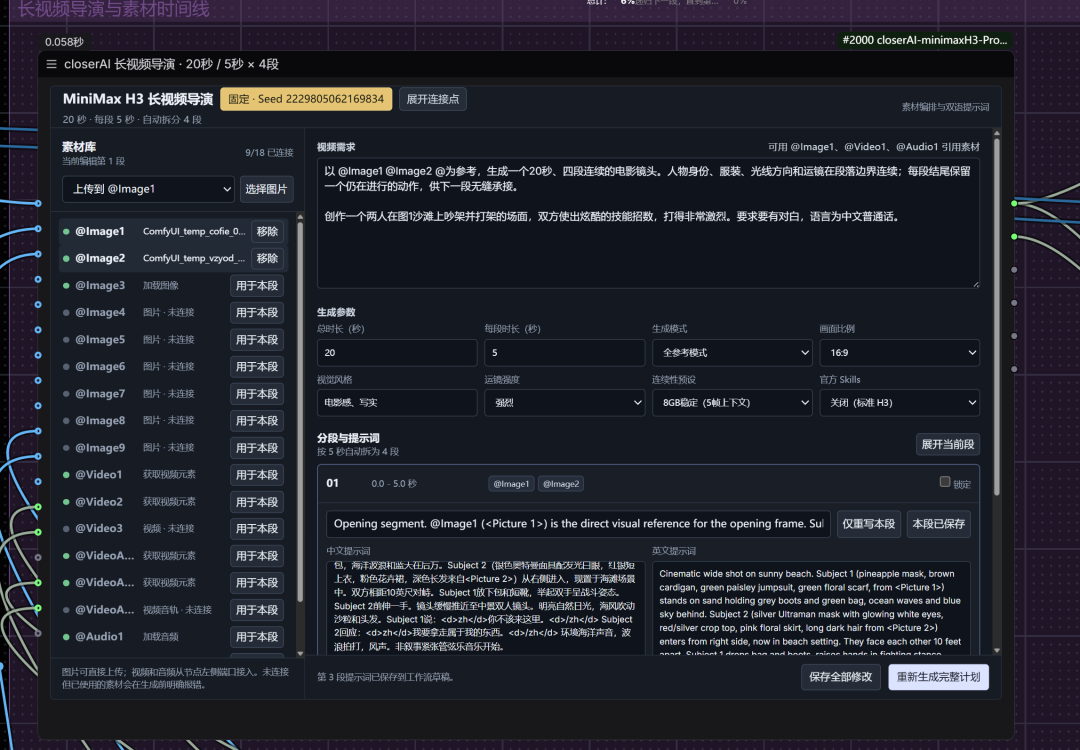
Task: Open the hamburger menu of closerAI node
Action: click(x=52, y=64)
